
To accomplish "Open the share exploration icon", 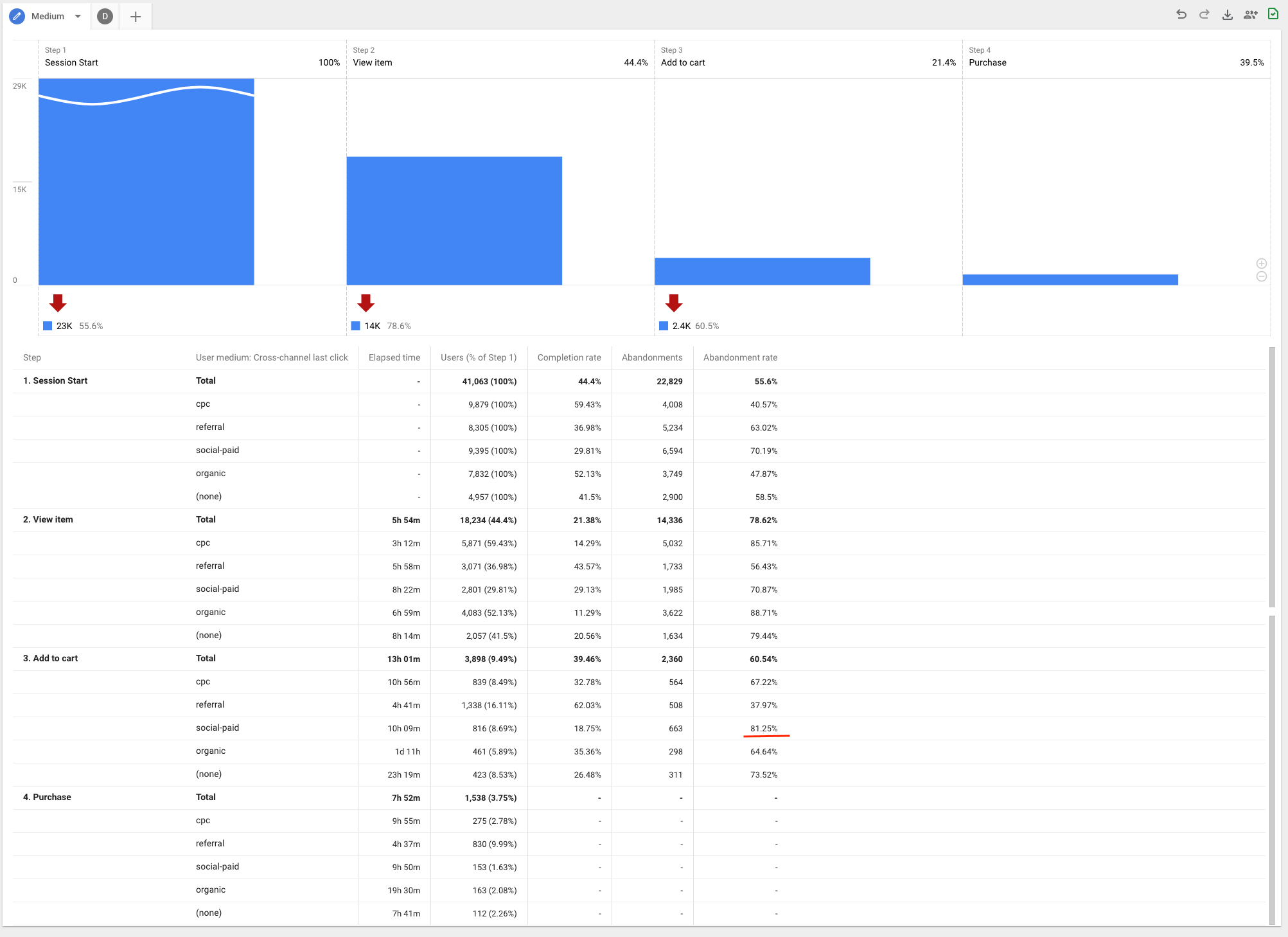I will (1250, 14).
